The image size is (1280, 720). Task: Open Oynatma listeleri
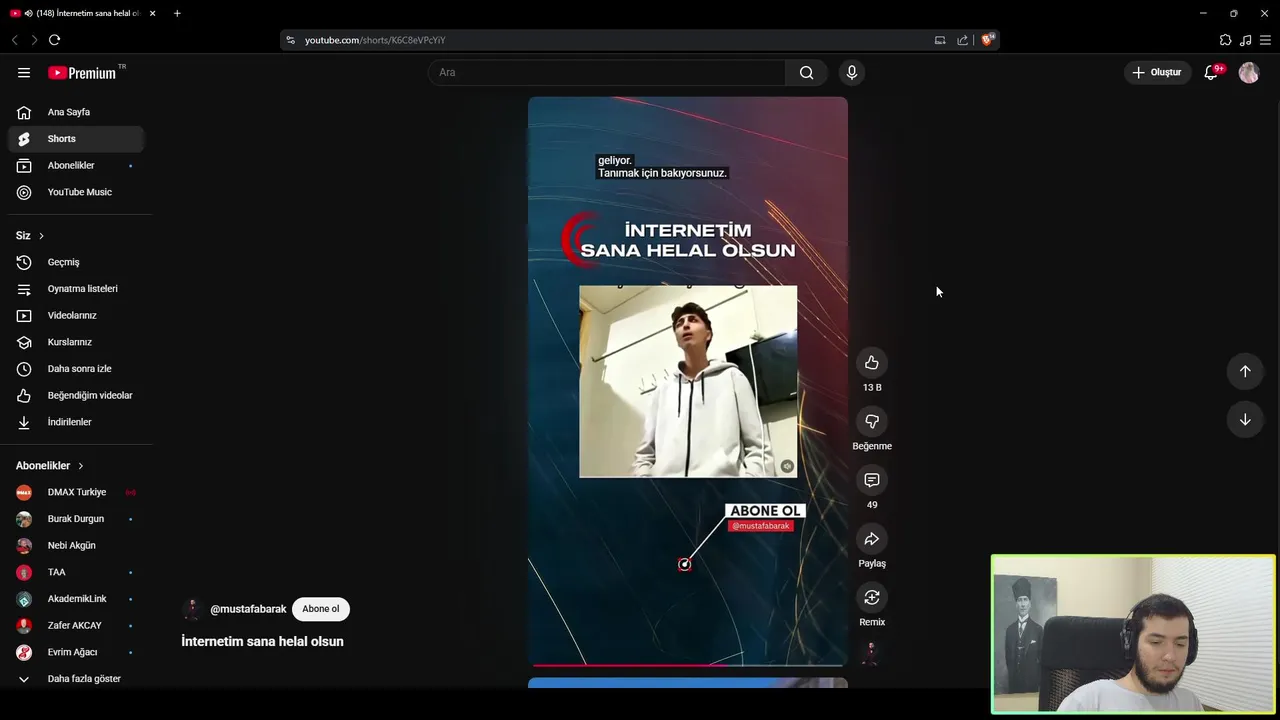coord(76,289)
